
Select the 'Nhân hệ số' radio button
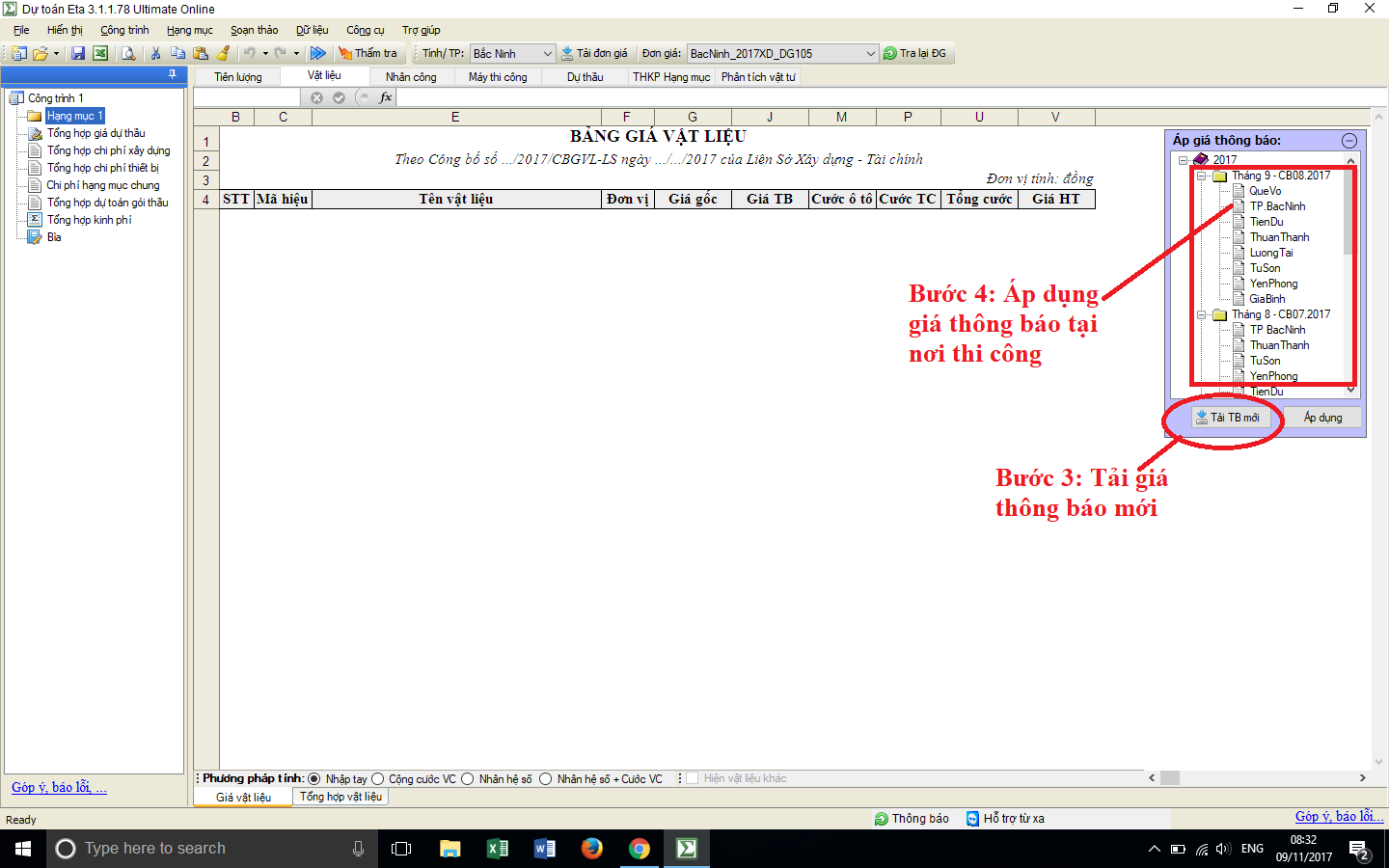(x=468, y=779)
